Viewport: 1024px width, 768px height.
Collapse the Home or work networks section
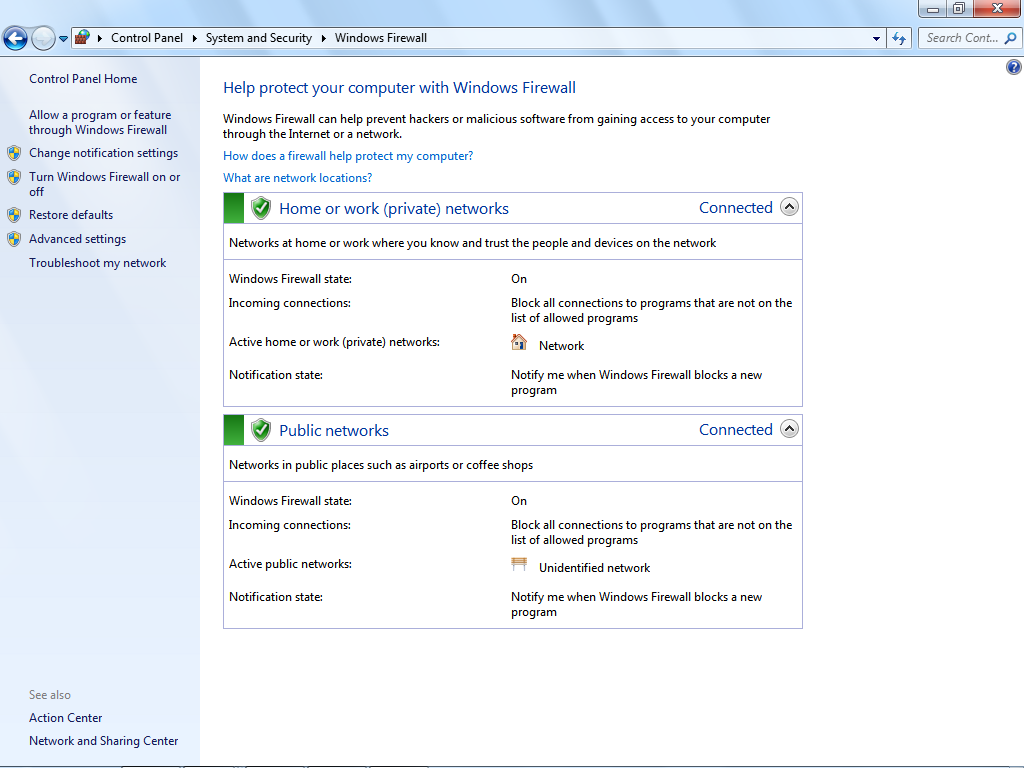(x=789, y=208)
